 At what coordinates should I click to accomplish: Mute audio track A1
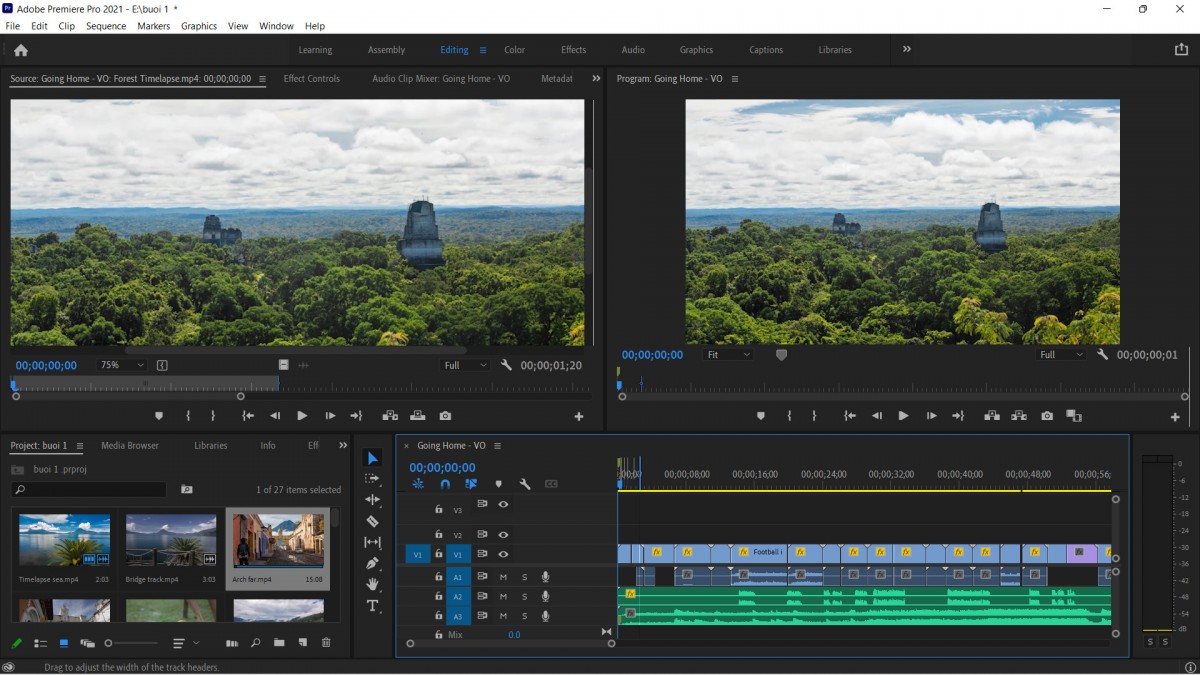(503, 577)
